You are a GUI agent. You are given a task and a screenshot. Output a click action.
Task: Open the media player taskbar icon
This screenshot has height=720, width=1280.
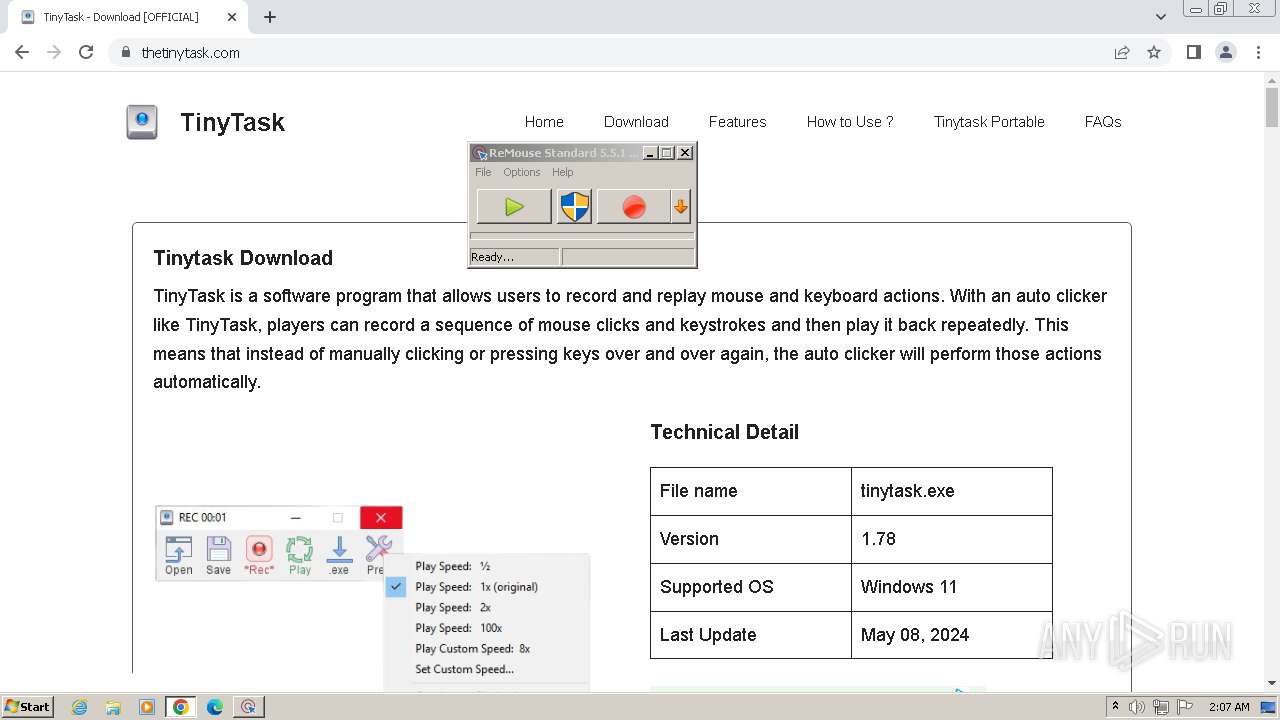pyautogui.click(x=147, y=707)
